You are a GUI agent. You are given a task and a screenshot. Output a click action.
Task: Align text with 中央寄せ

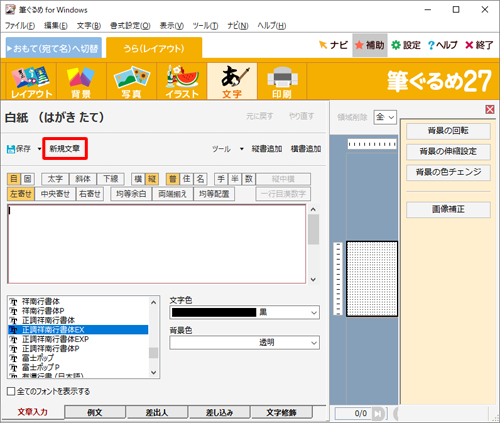pos(55,194)
